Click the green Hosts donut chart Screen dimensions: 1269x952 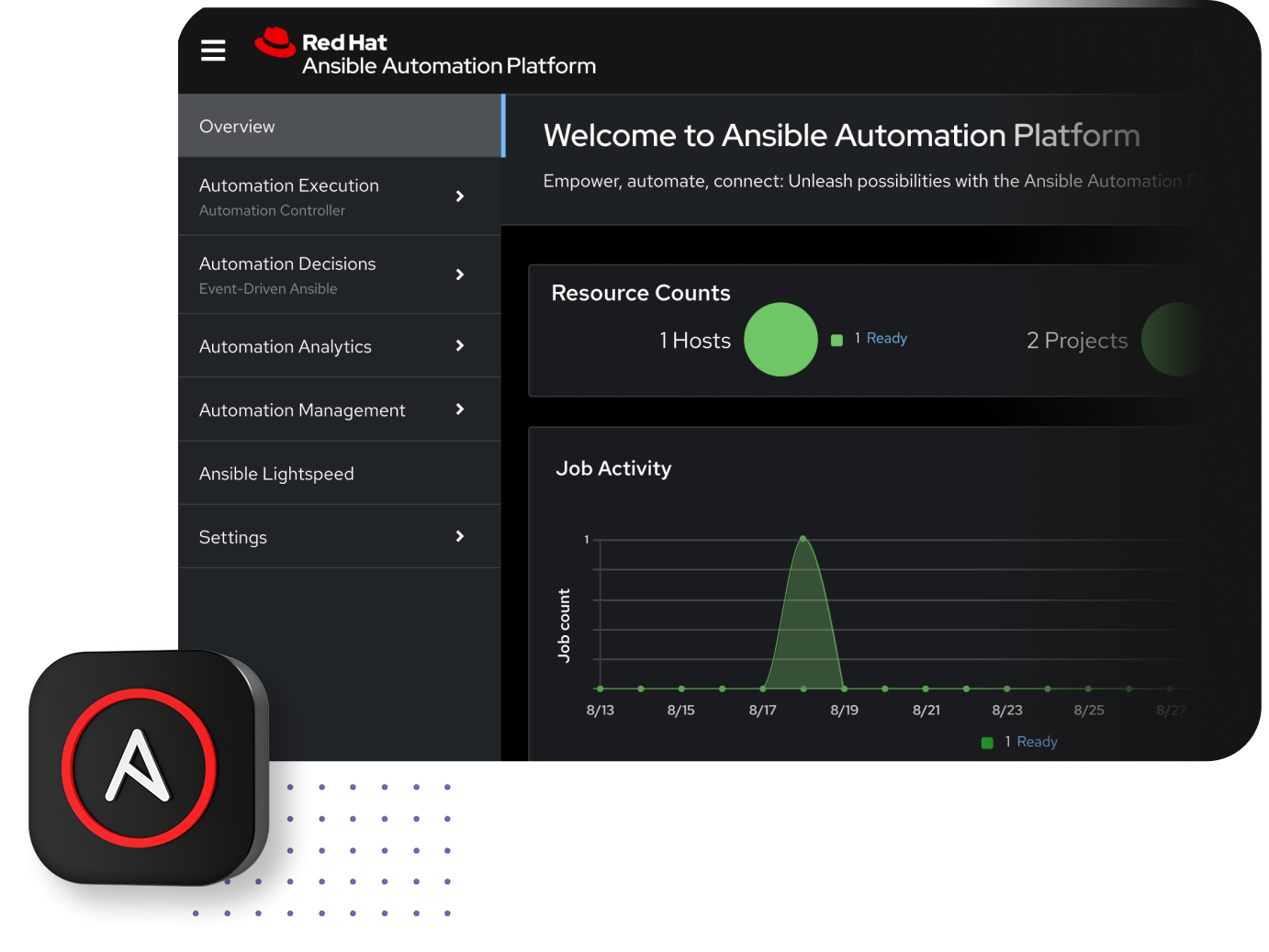tap(780, 340)
